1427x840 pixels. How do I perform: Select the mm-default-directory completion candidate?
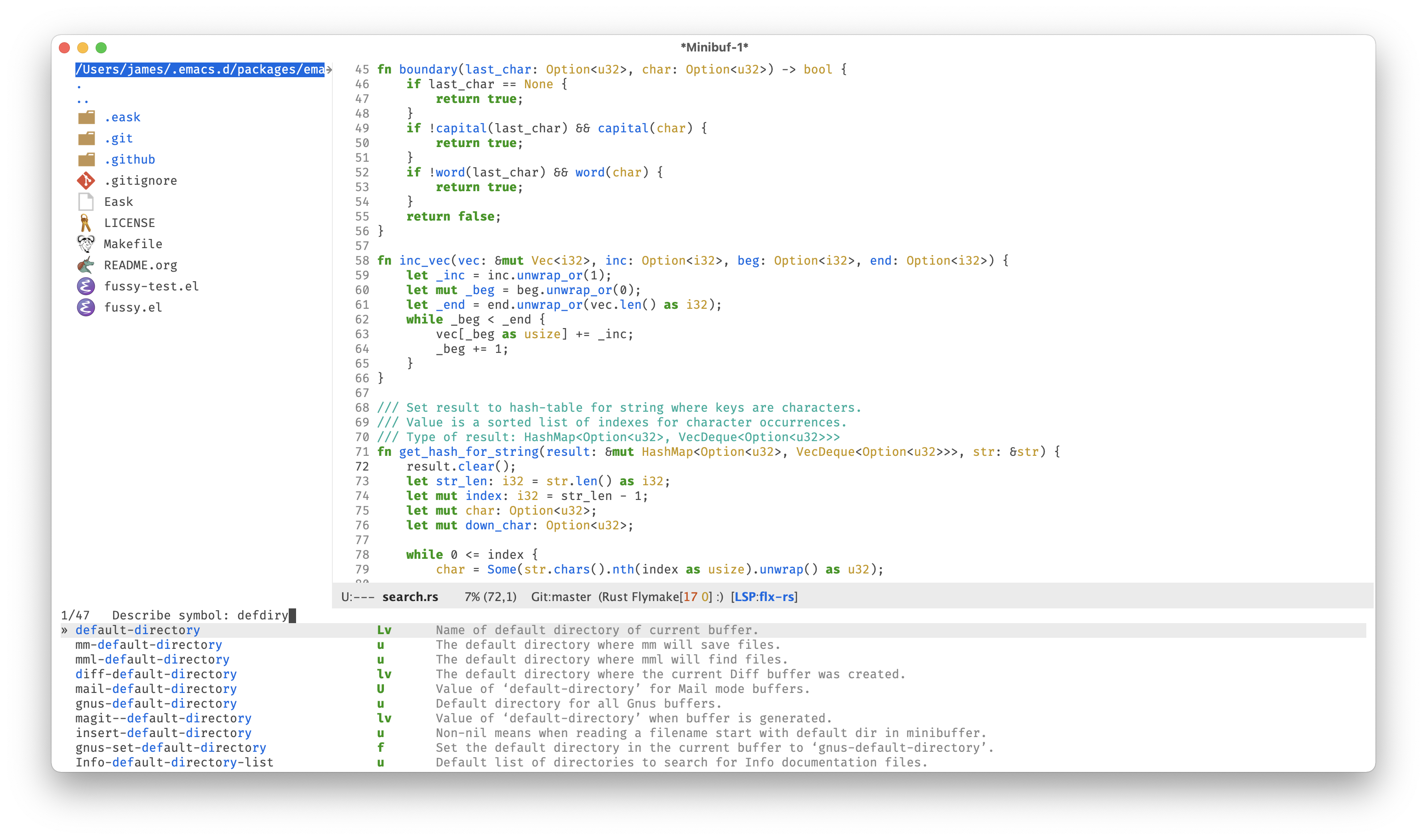click(x=148, y=645)
